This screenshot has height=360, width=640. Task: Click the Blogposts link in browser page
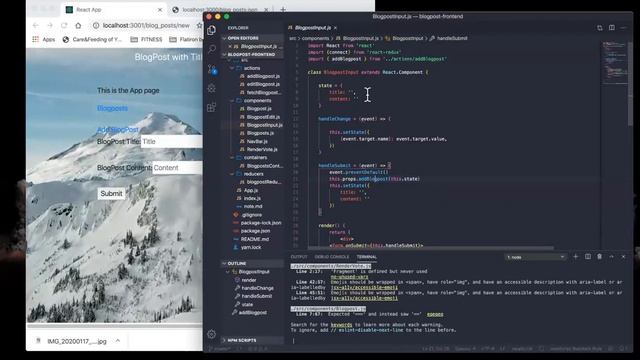tap(112, 108)
